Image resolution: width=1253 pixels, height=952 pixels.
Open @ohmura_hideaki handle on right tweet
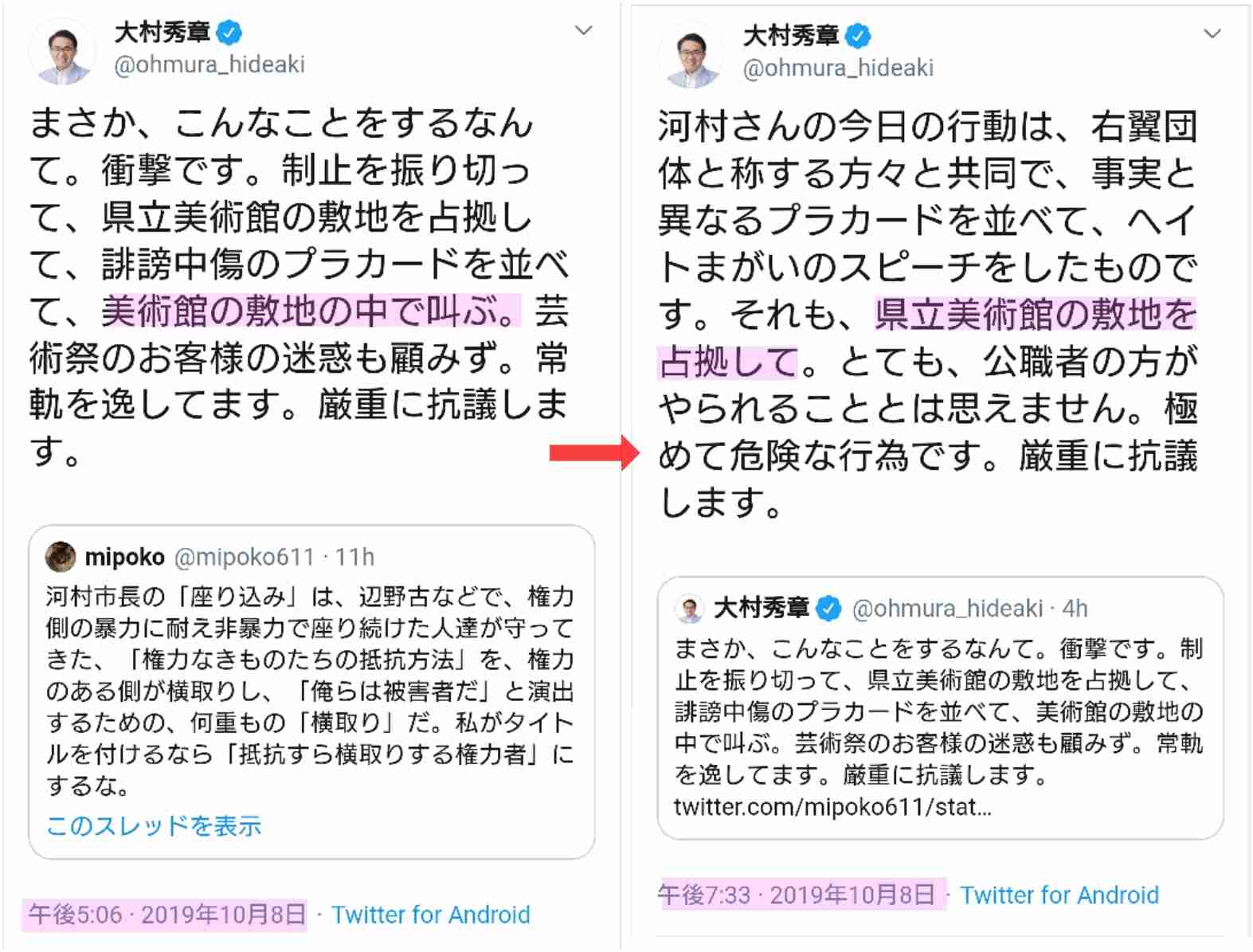(838, 69)
